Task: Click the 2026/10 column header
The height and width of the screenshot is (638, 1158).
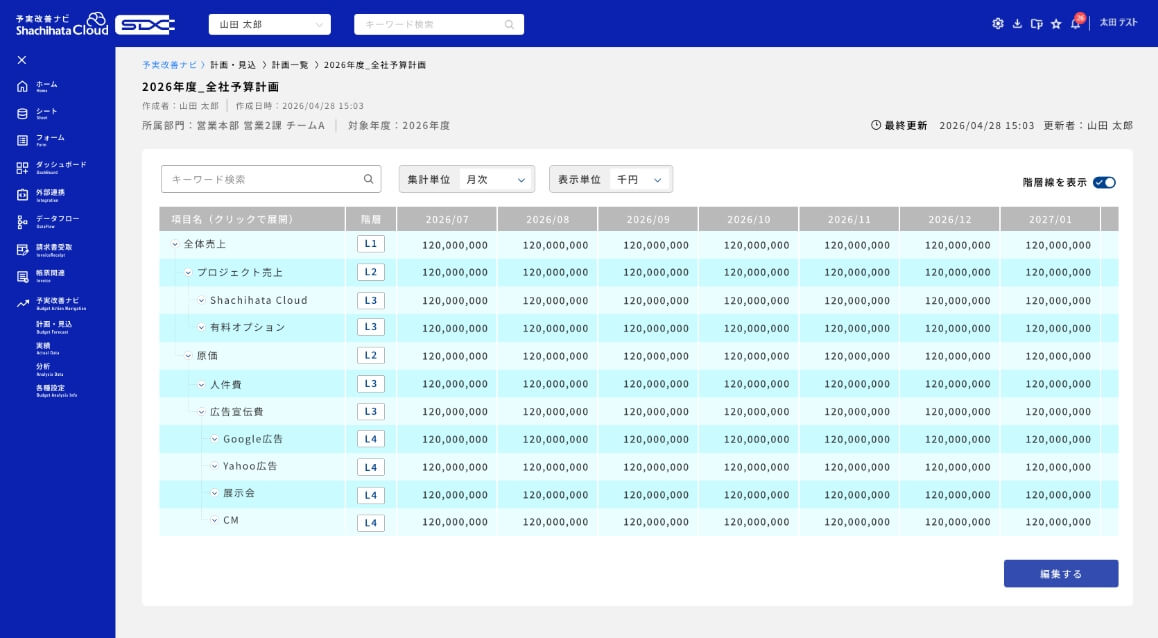Action: [748, 219]
